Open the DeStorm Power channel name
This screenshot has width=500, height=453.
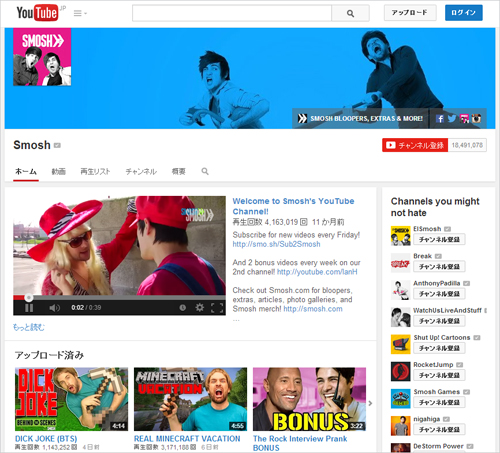pyautogui.click(x=438, y=446)
